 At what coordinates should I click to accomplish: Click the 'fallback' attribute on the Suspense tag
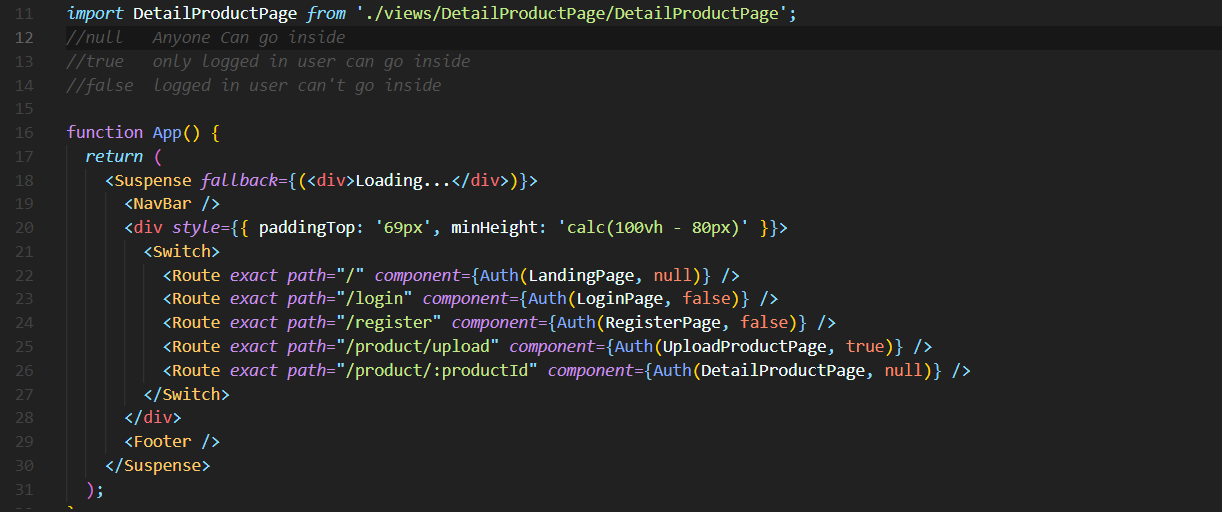pyautogui.click(x=240, y=181)
